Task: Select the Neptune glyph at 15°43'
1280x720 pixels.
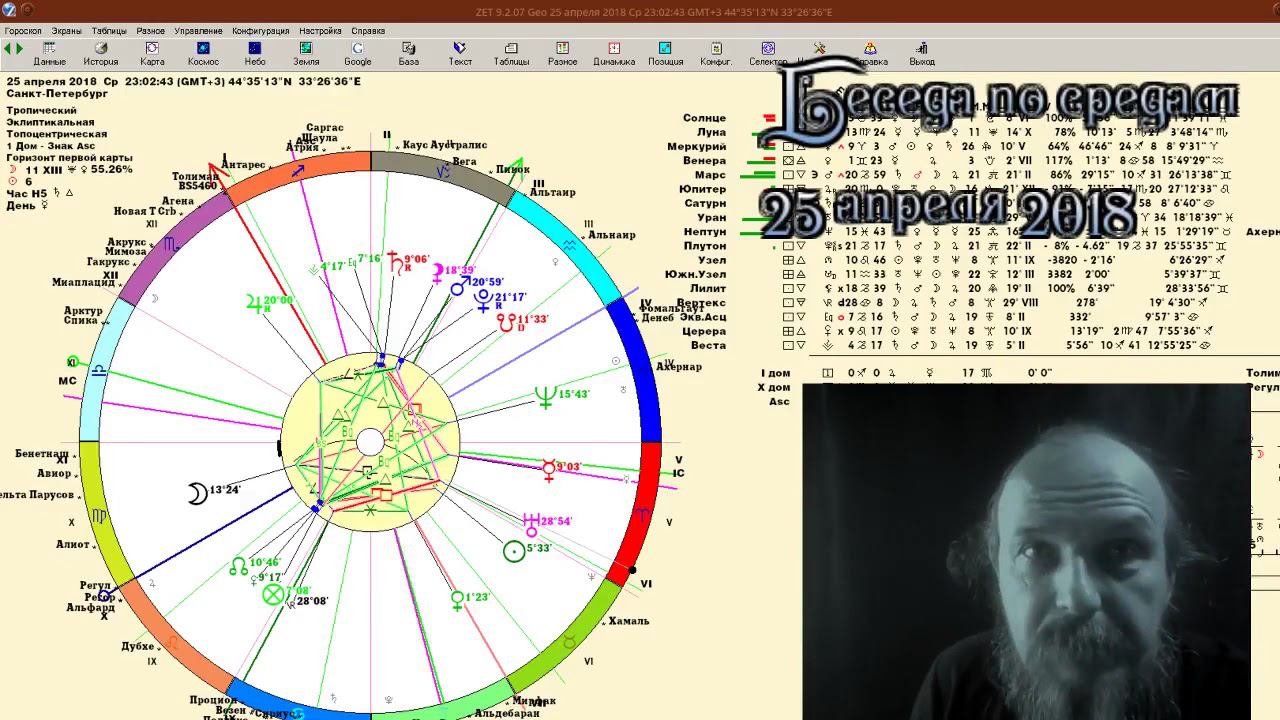Action: (x=545, y=396)
